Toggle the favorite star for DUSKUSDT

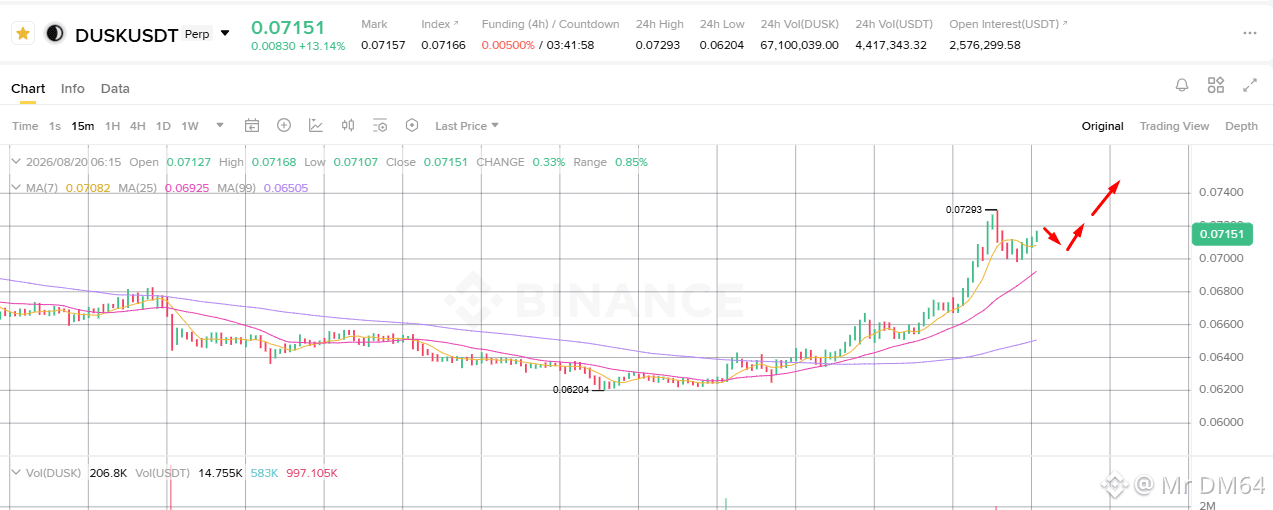tap(23, 33)
